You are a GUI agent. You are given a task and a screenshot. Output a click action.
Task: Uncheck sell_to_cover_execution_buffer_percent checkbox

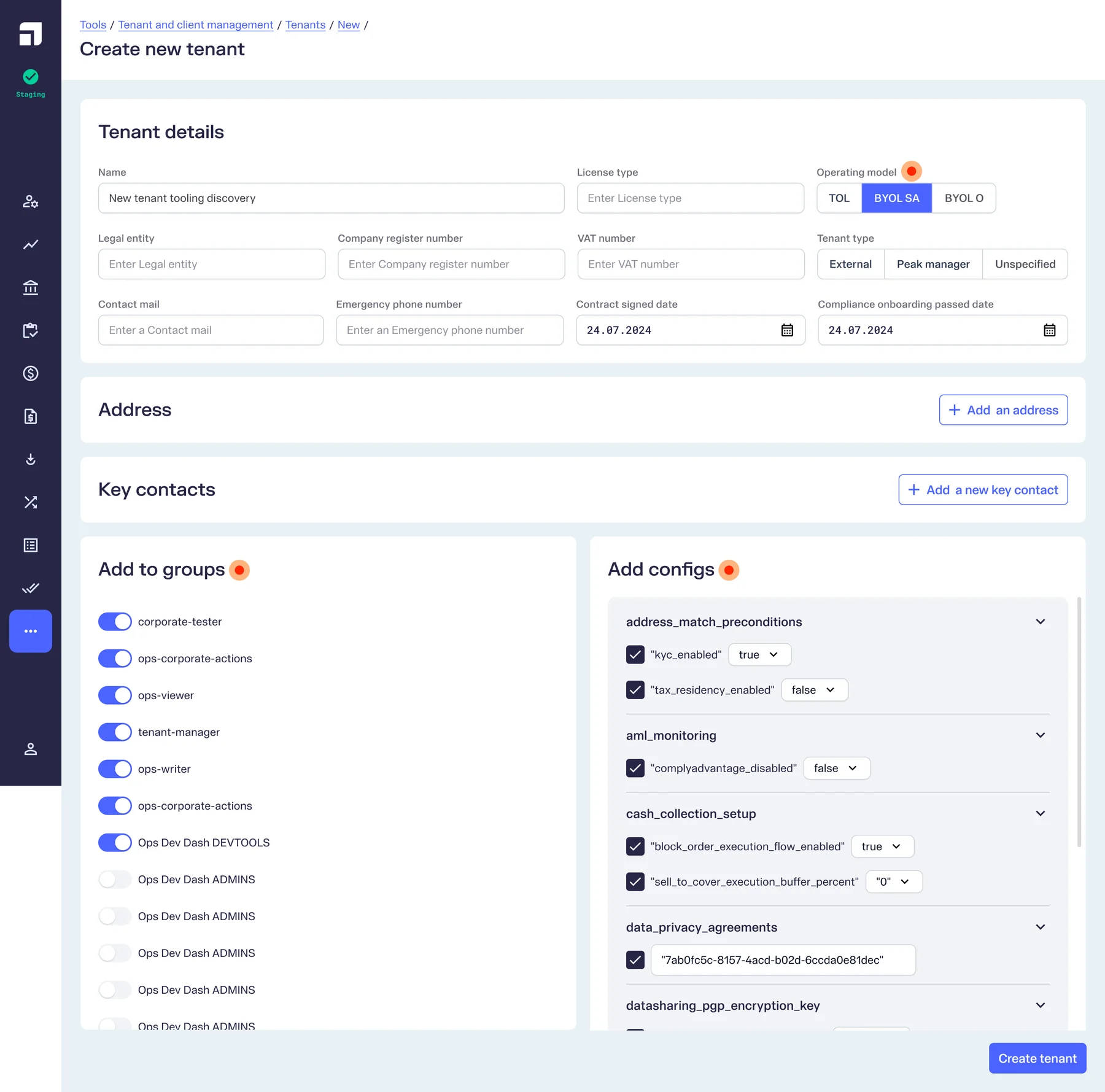click(x=635, y=881)
